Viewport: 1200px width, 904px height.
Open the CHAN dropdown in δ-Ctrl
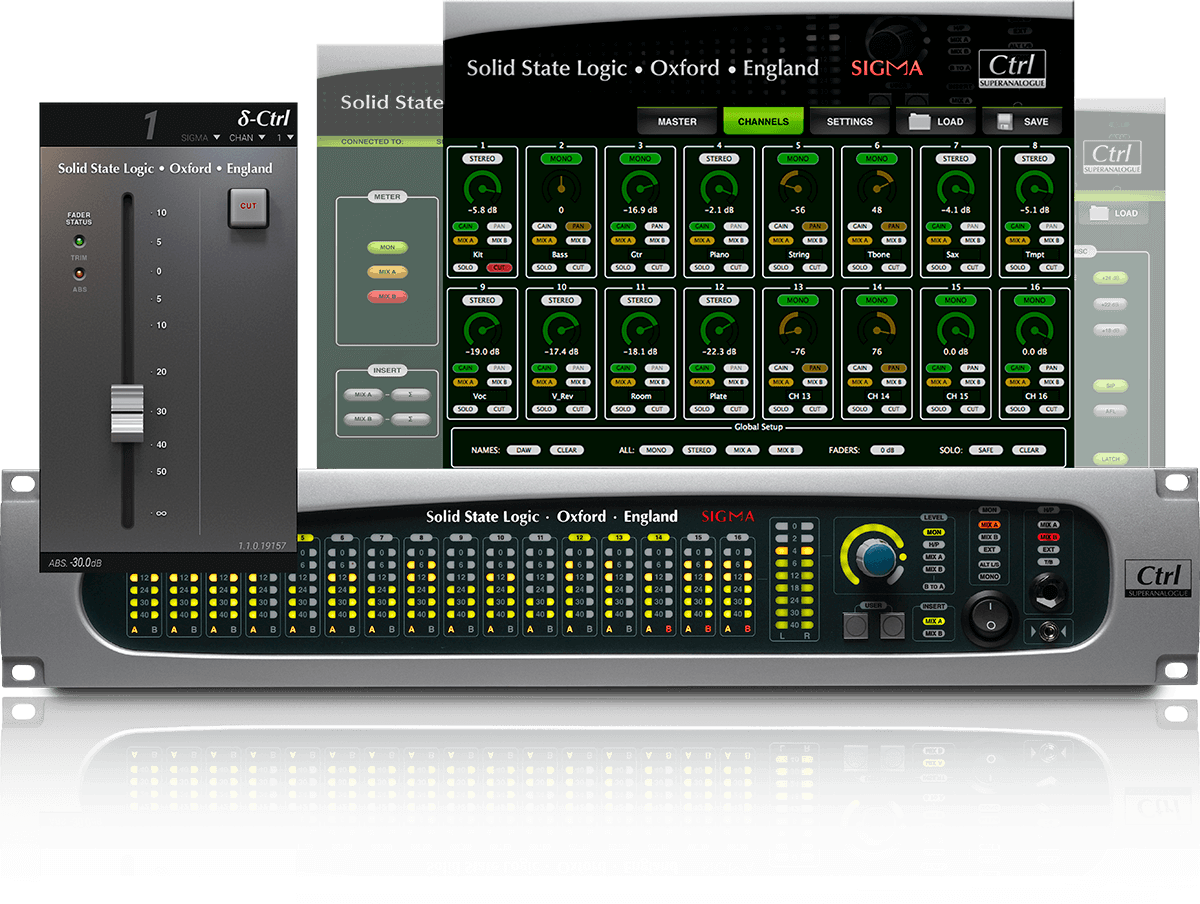247,137
